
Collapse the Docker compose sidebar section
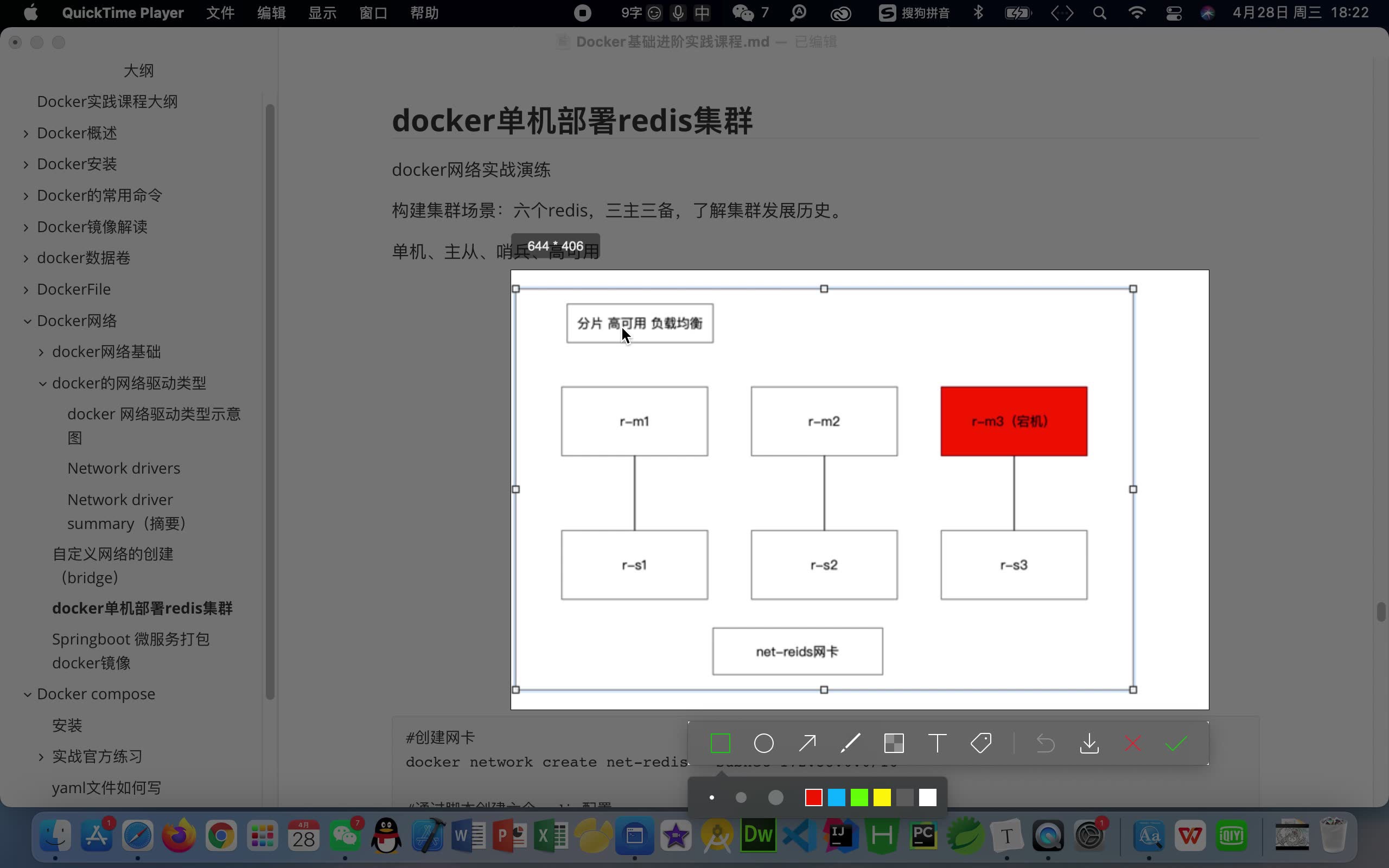27,694
